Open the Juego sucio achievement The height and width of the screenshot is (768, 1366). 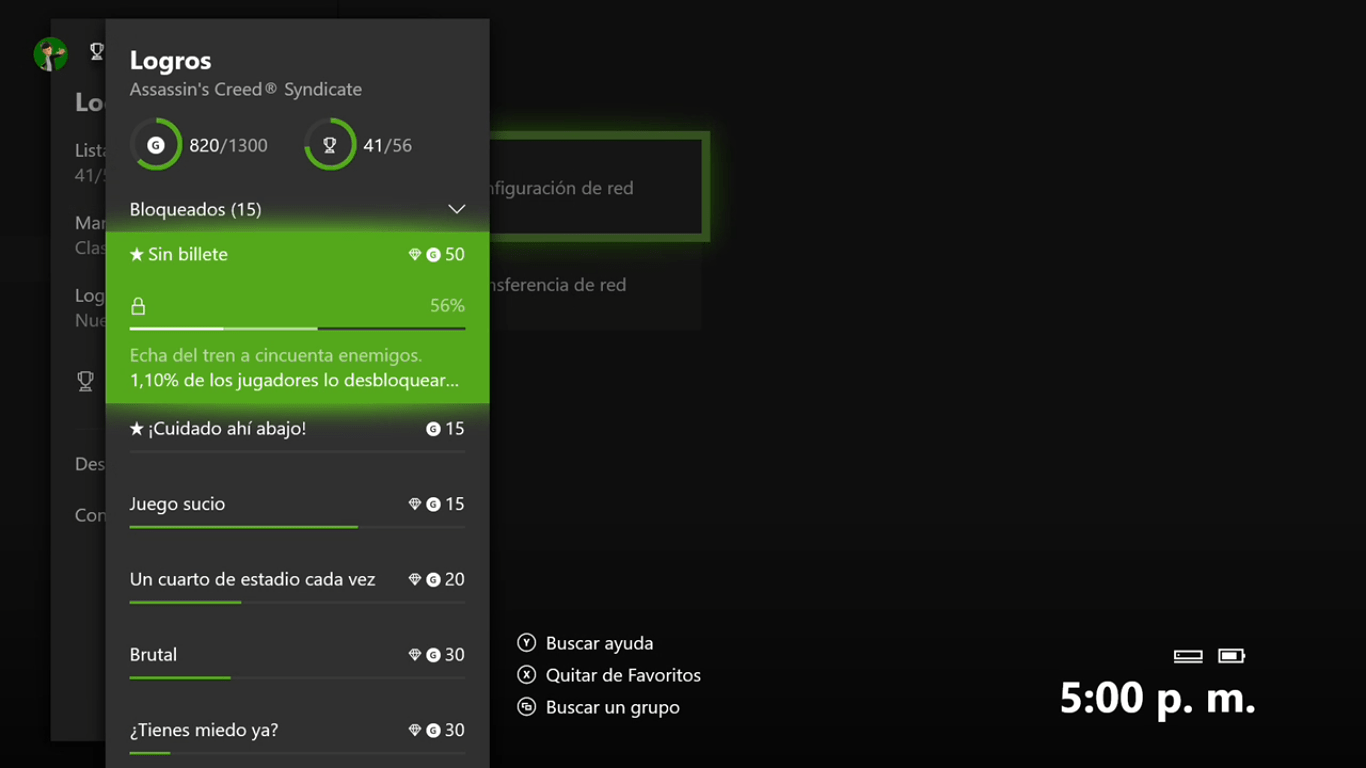(x=177, y=504)
